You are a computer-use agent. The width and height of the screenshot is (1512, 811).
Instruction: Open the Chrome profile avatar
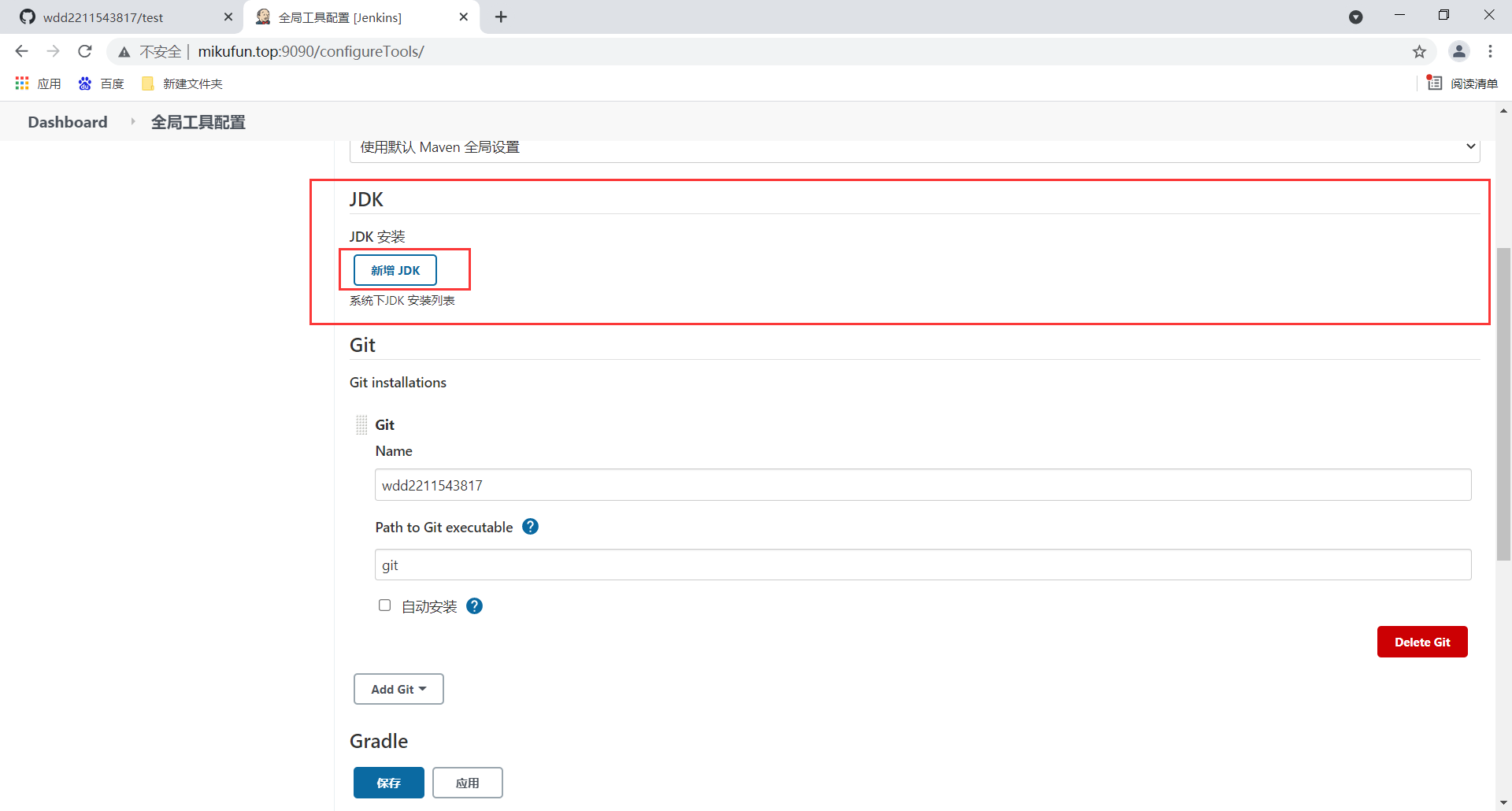point(1459,51)
